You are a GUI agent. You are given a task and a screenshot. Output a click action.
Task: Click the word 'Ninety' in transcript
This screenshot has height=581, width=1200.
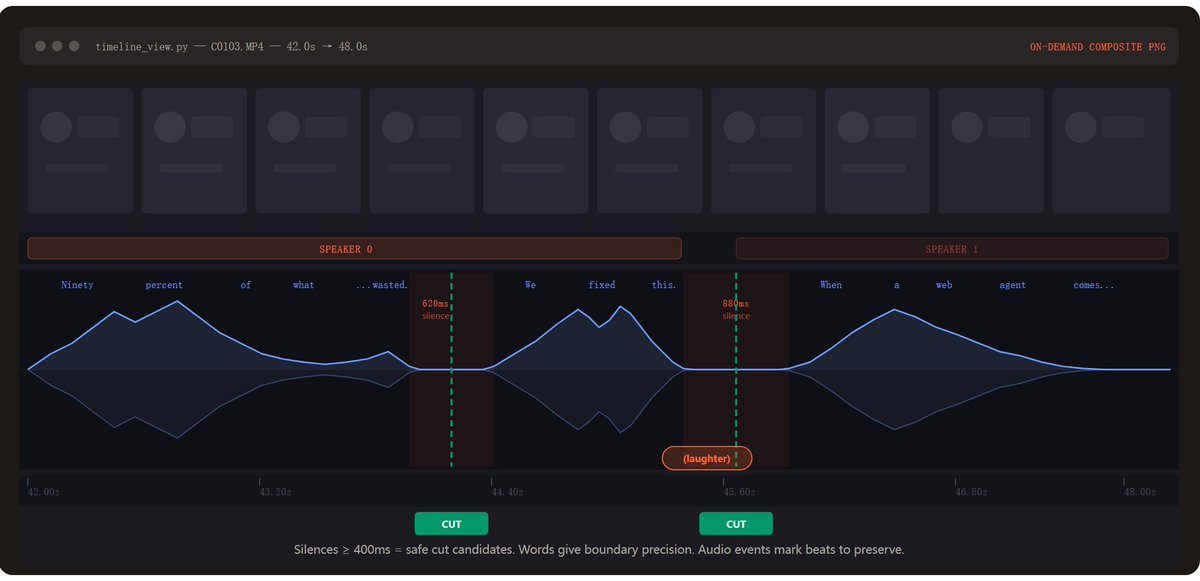pos(77,285)
